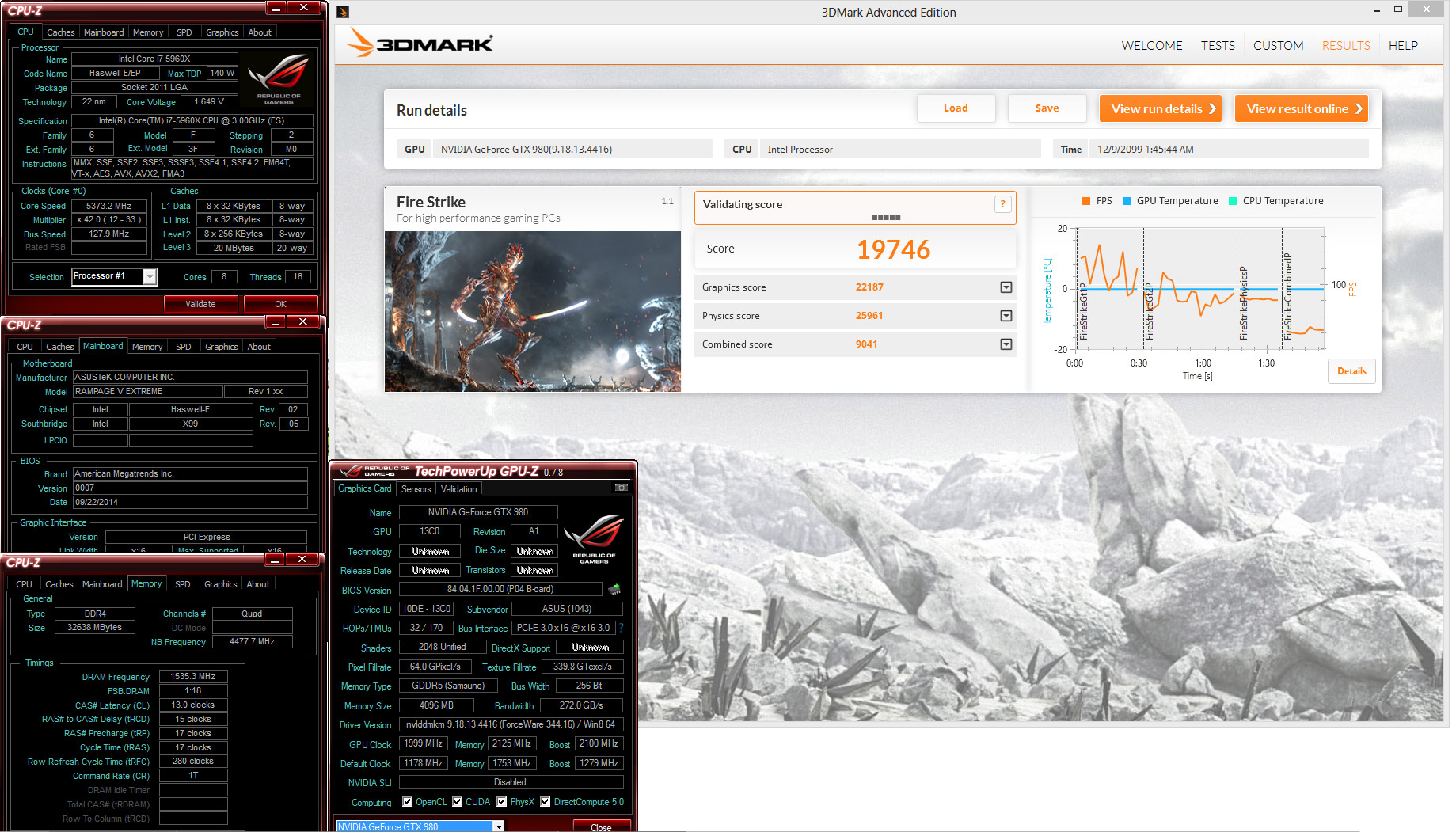1456x832 pixels.
Task: Toggle the PhysX checkbox in GPU-Z
Action: click(502, 802)
